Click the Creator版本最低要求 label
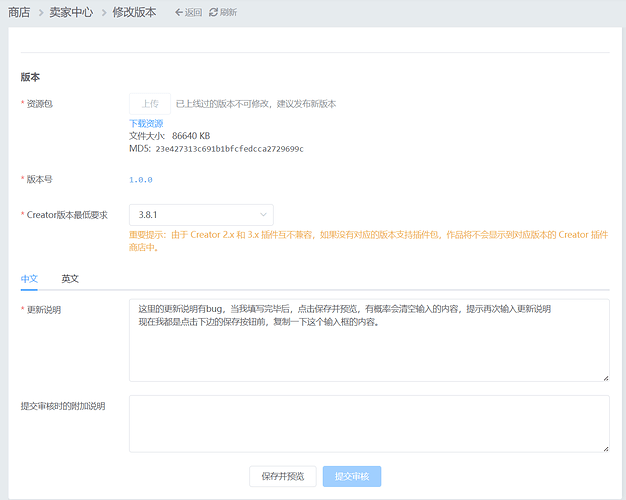626x500 pixels. coord(67,215)
